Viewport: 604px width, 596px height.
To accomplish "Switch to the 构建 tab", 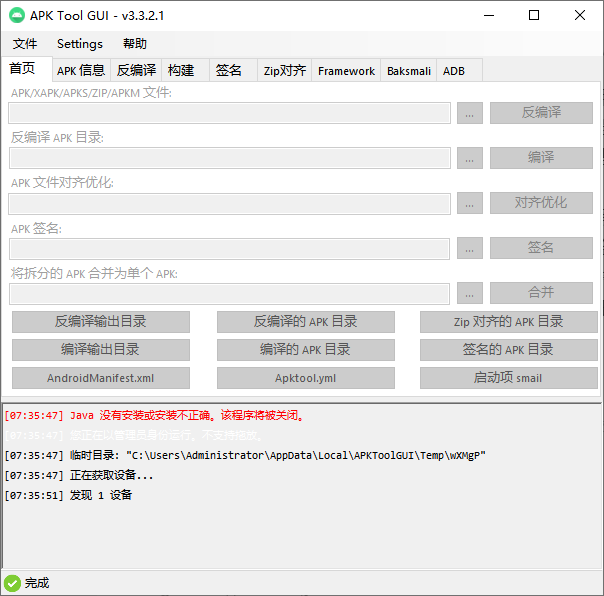I will [186, 71].
